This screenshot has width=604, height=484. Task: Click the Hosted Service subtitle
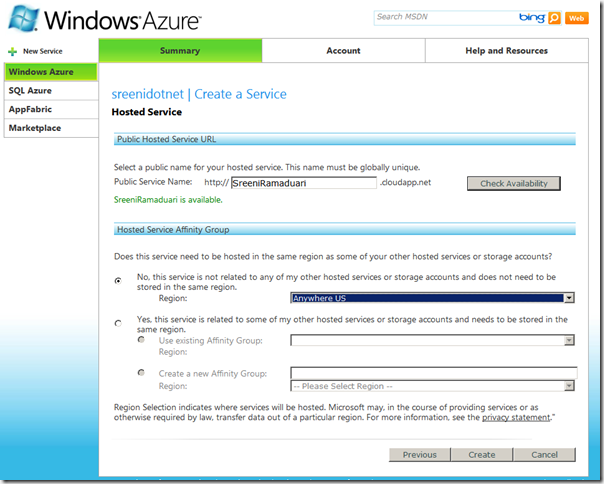147,112
